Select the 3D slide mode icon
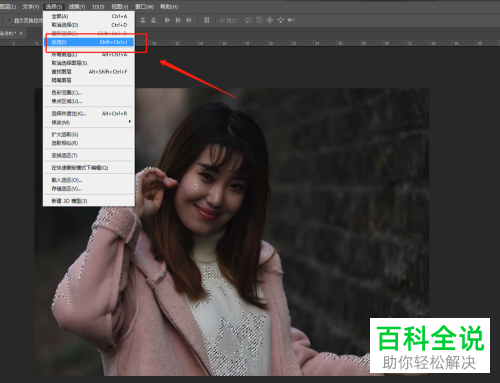This screenshot has height=383, width=500. (281, 20)
